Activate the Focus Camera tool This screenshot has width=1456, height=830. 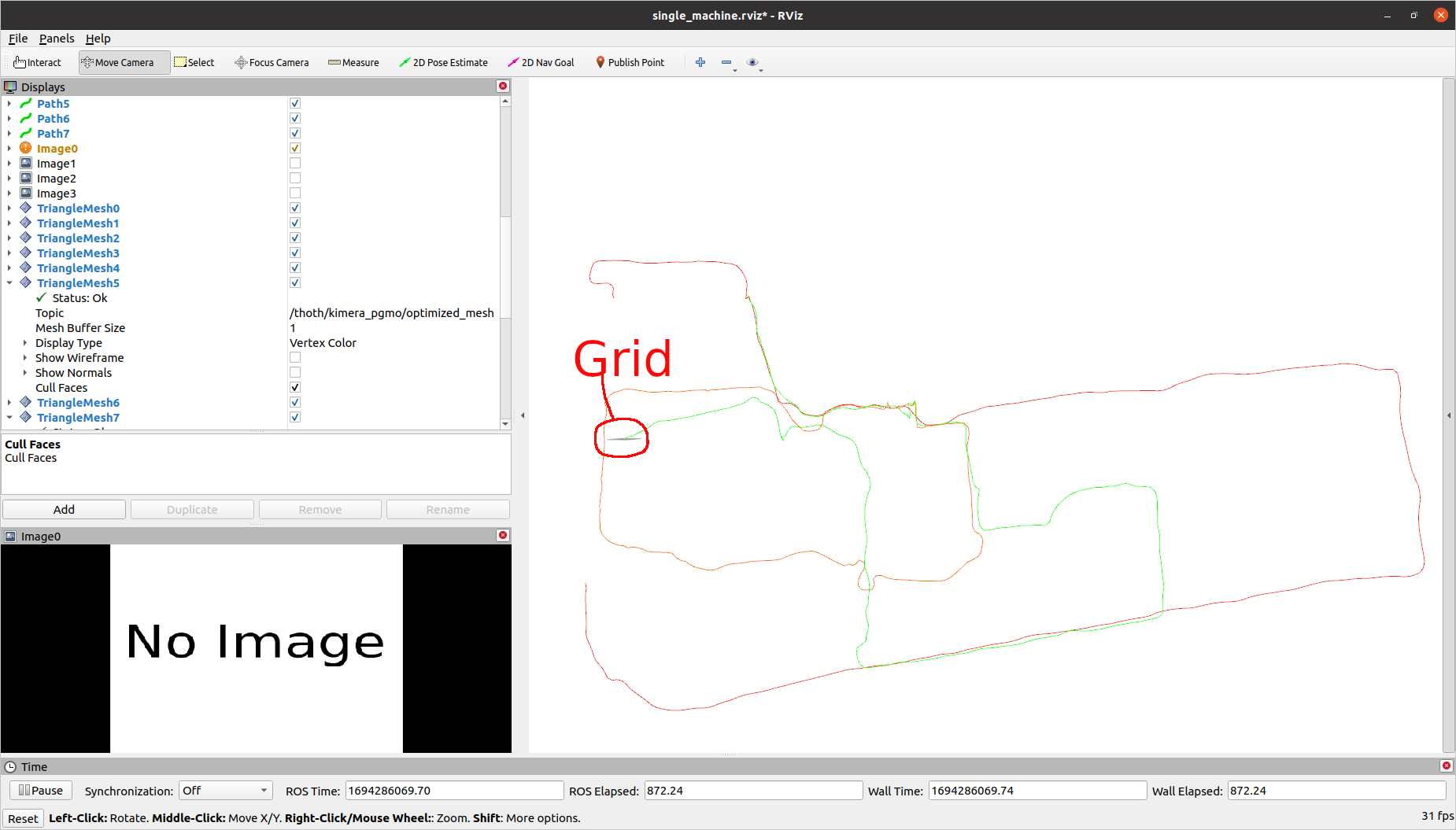tap(272, 62)
